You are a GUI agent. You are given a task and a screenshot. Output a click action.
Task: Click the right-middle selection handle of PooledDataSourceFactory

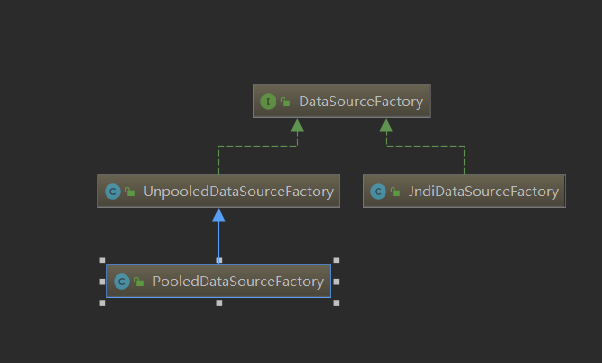(x=336, y=282)
